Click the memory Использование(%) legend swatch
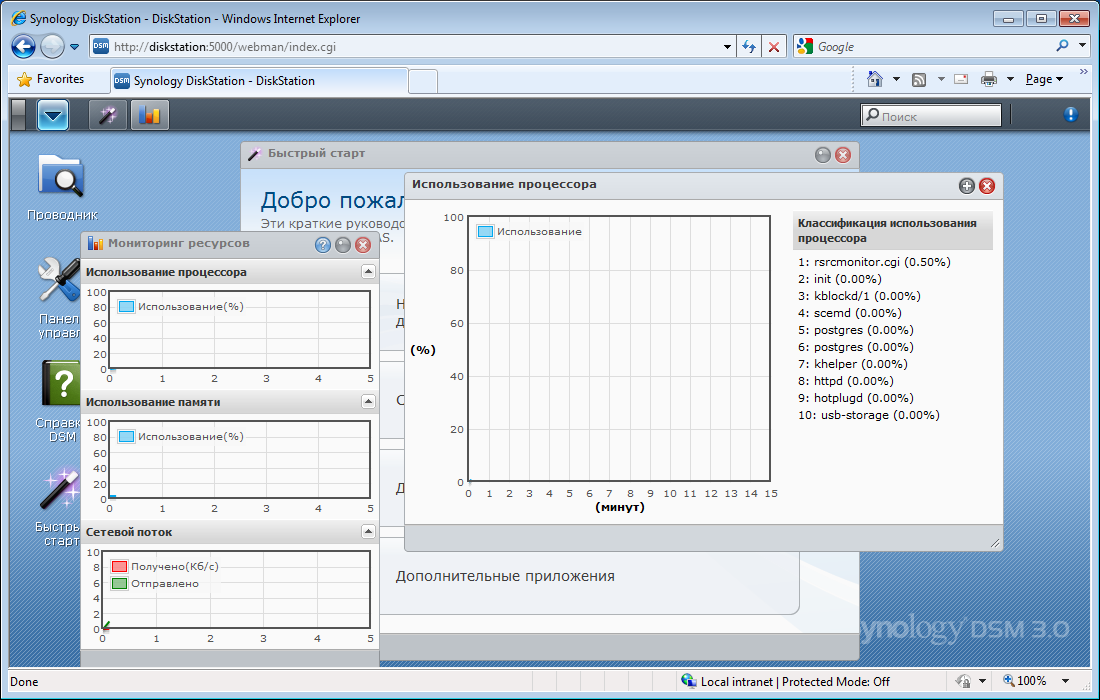Image resolution: width=1100 pixels, height=700 pixels. point(126,436)
